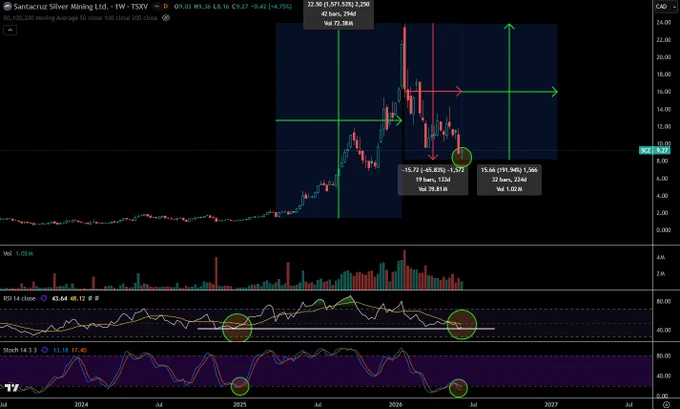Image resolution: width=680 pixels, height=409 pixels.
Task: Click the 2027 label on the time axis
Action: click(x=551, y=404)
